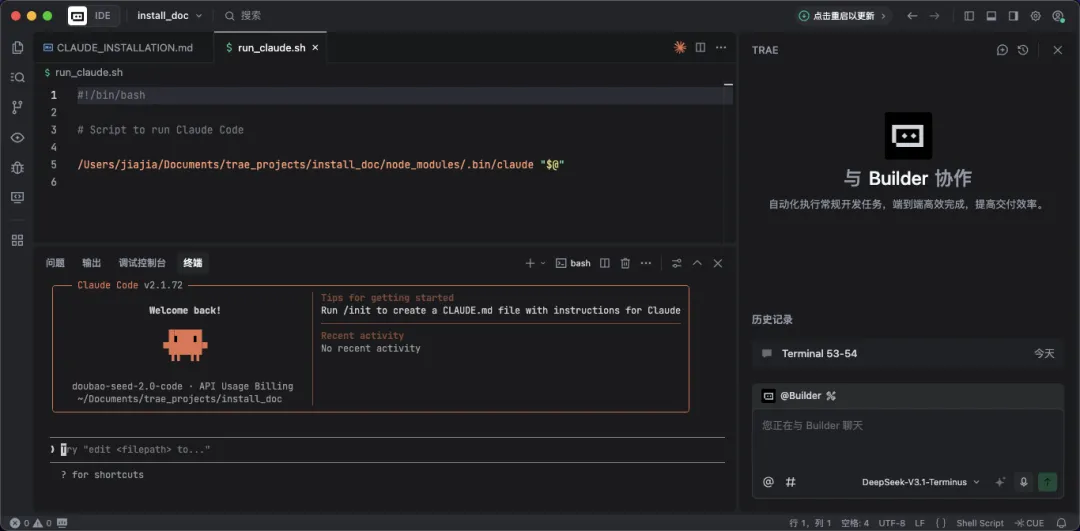1080x531 pixels.
Task: Click the cursor position 行 1, 列 1
Action: tap(810, 523)
